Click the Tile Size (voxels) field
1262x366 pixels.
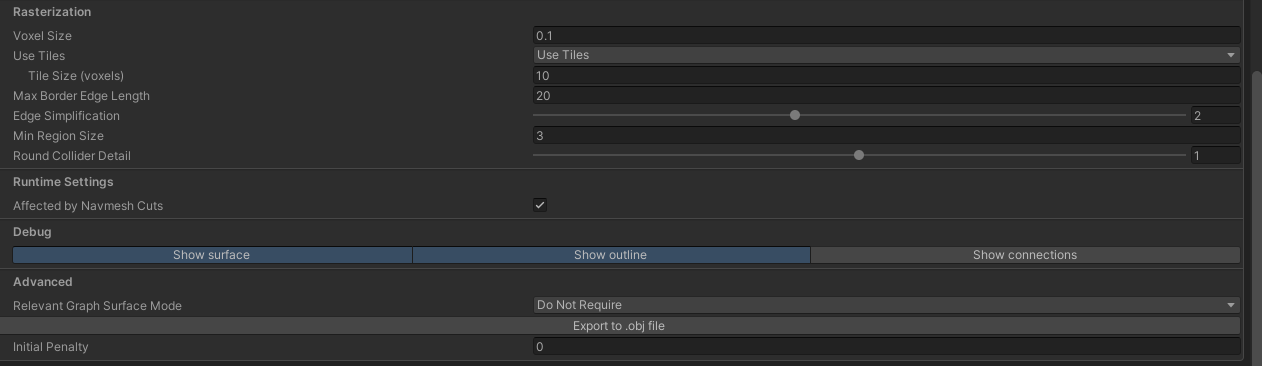click(886, 75)
